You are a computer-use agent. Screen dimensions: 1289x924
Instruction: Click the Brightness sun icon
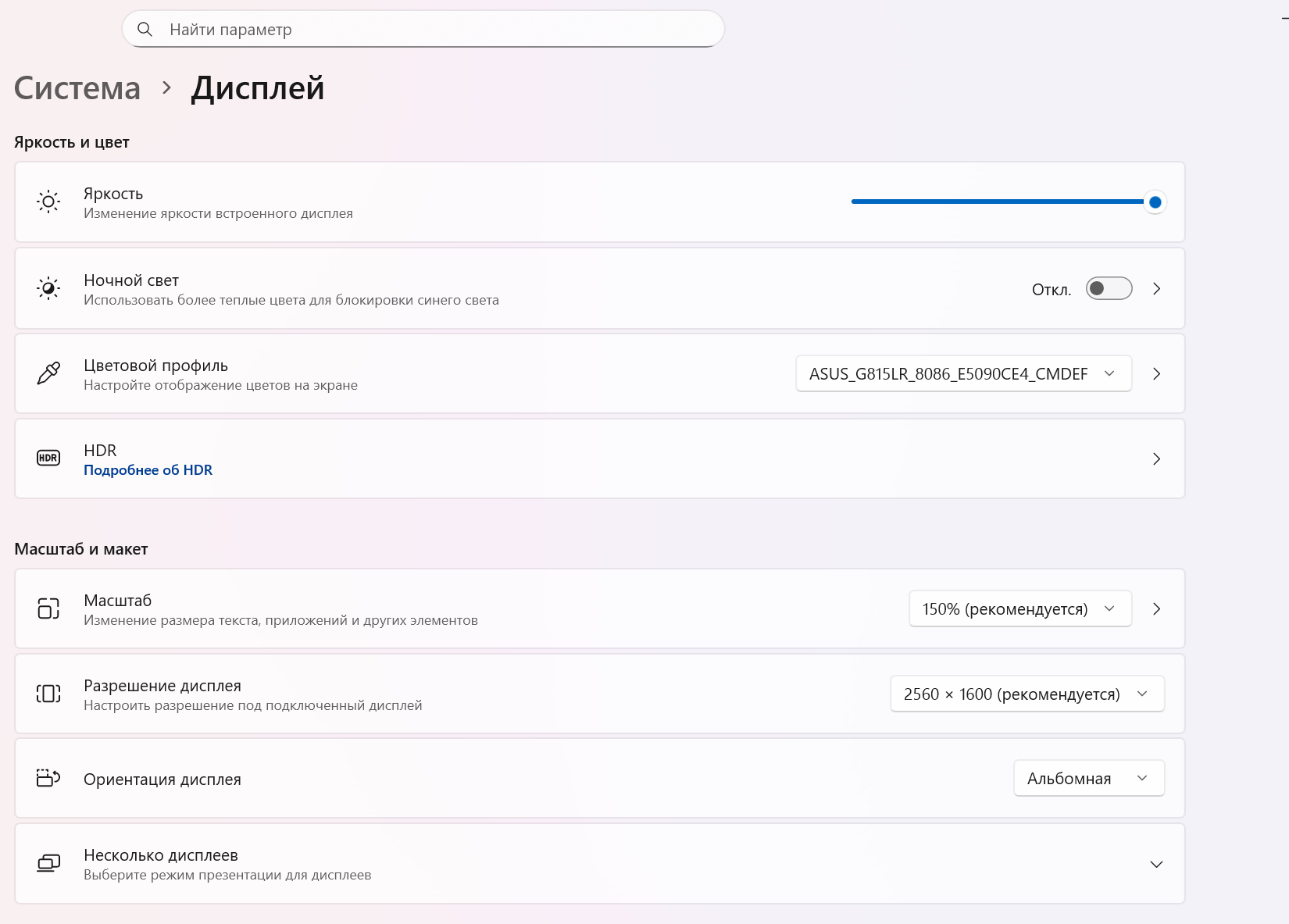tap(48, 202)
